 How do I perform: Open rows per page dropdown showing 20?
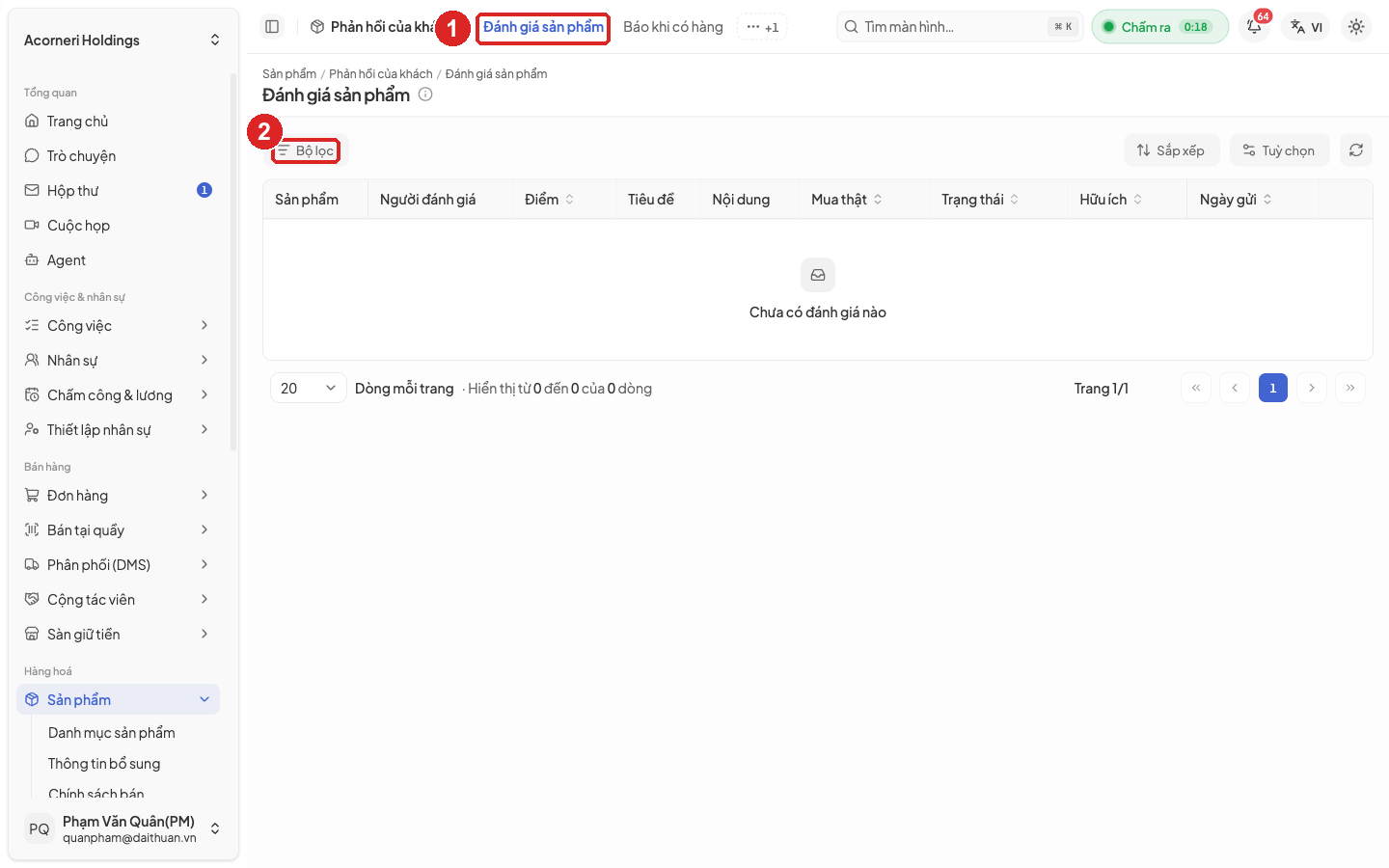(308, 388)
